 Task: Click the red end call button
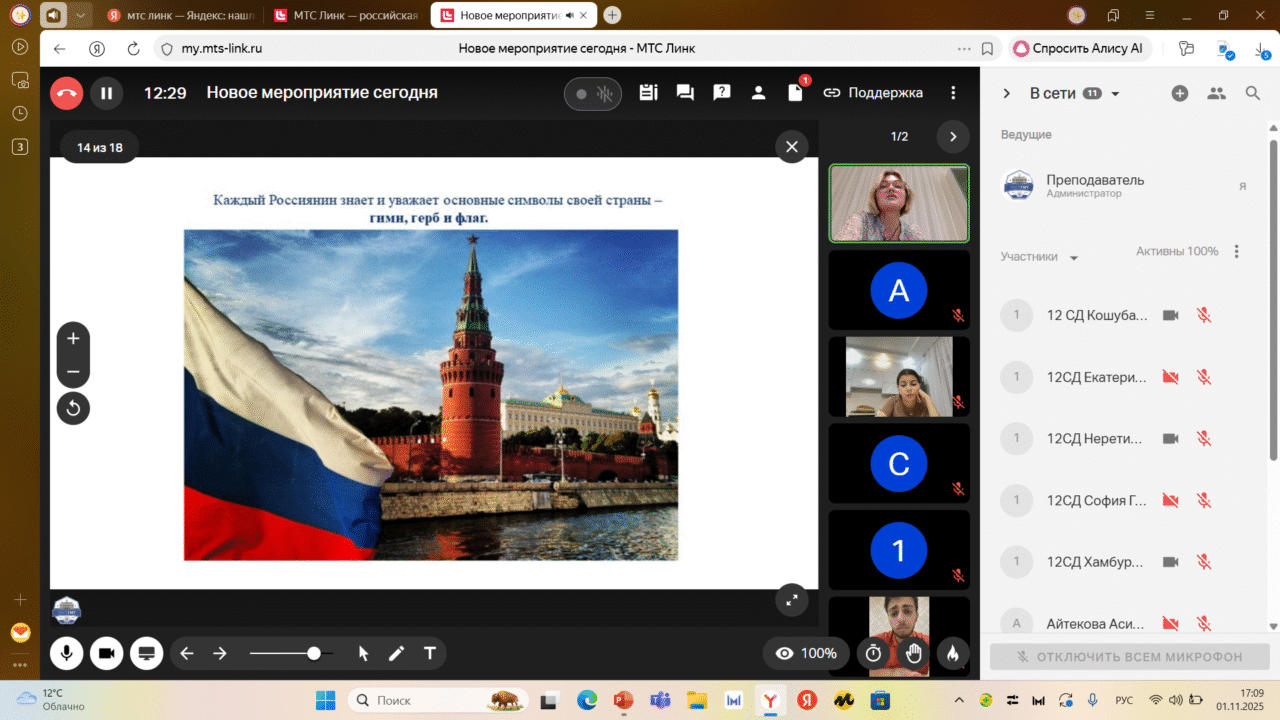pyautogui.click(x=67, y=94)
